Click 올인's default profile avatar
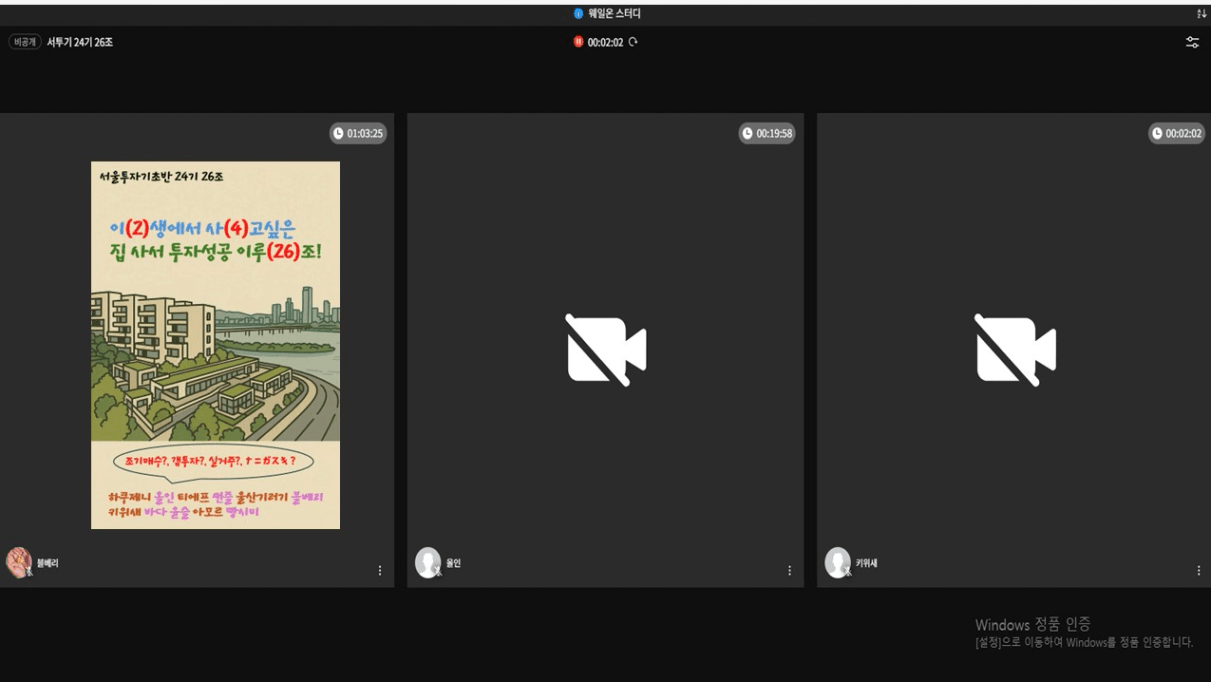This screenshot has width=1211, height=682. click(428, 562)
